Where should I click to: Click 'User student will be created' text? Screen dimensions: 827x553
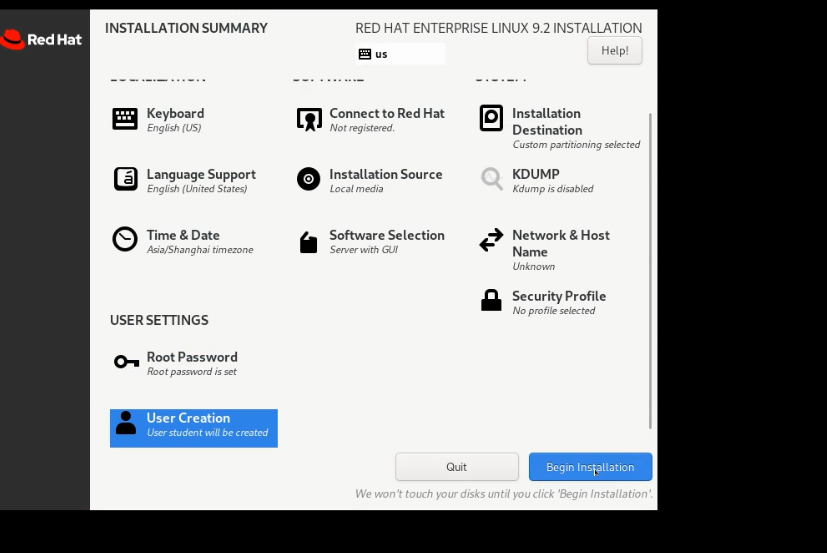coord(207,433)
